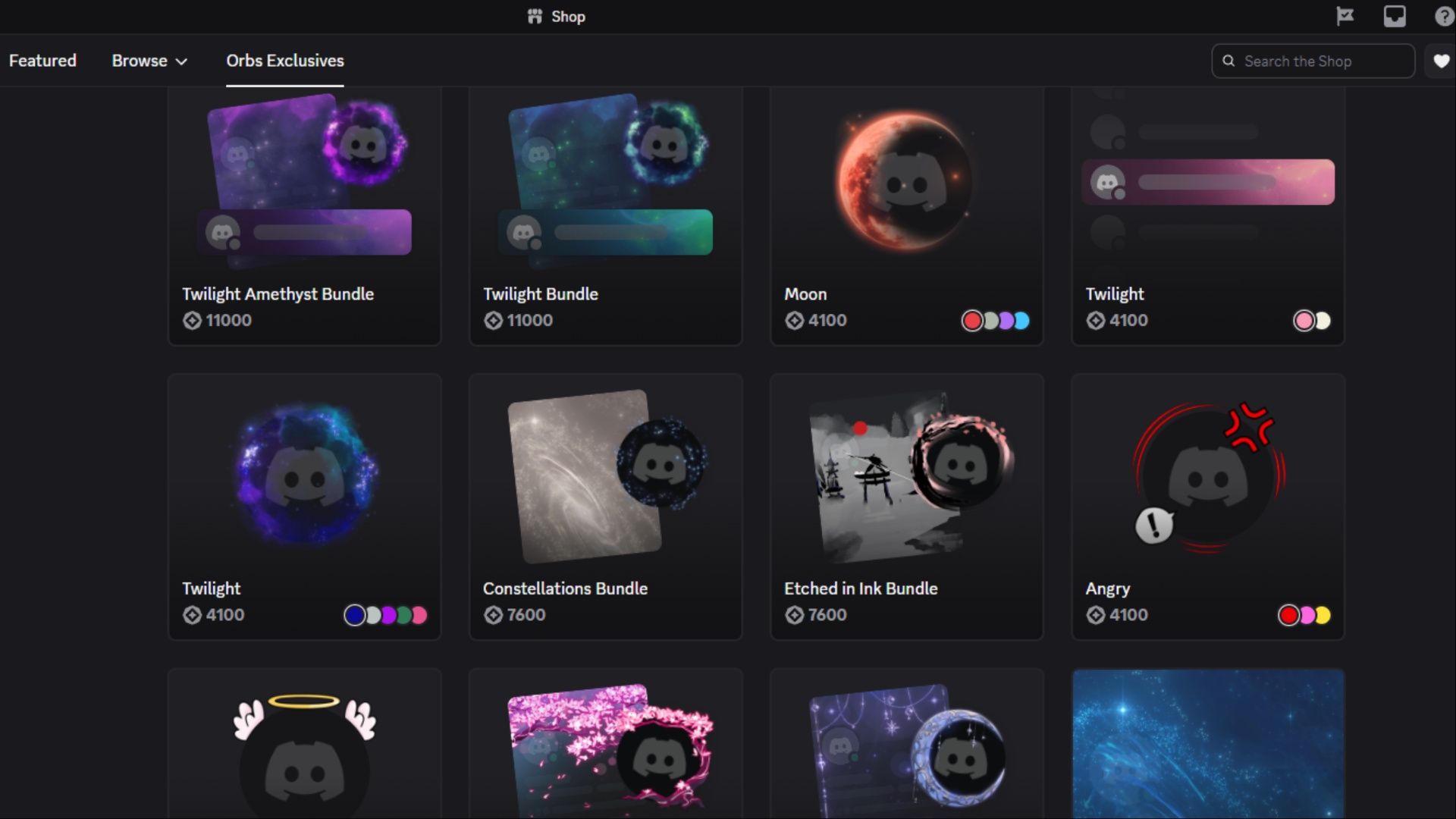1456x819 pixels.
Task: Click the search magnifier icon
Action: click(1228, 61)
